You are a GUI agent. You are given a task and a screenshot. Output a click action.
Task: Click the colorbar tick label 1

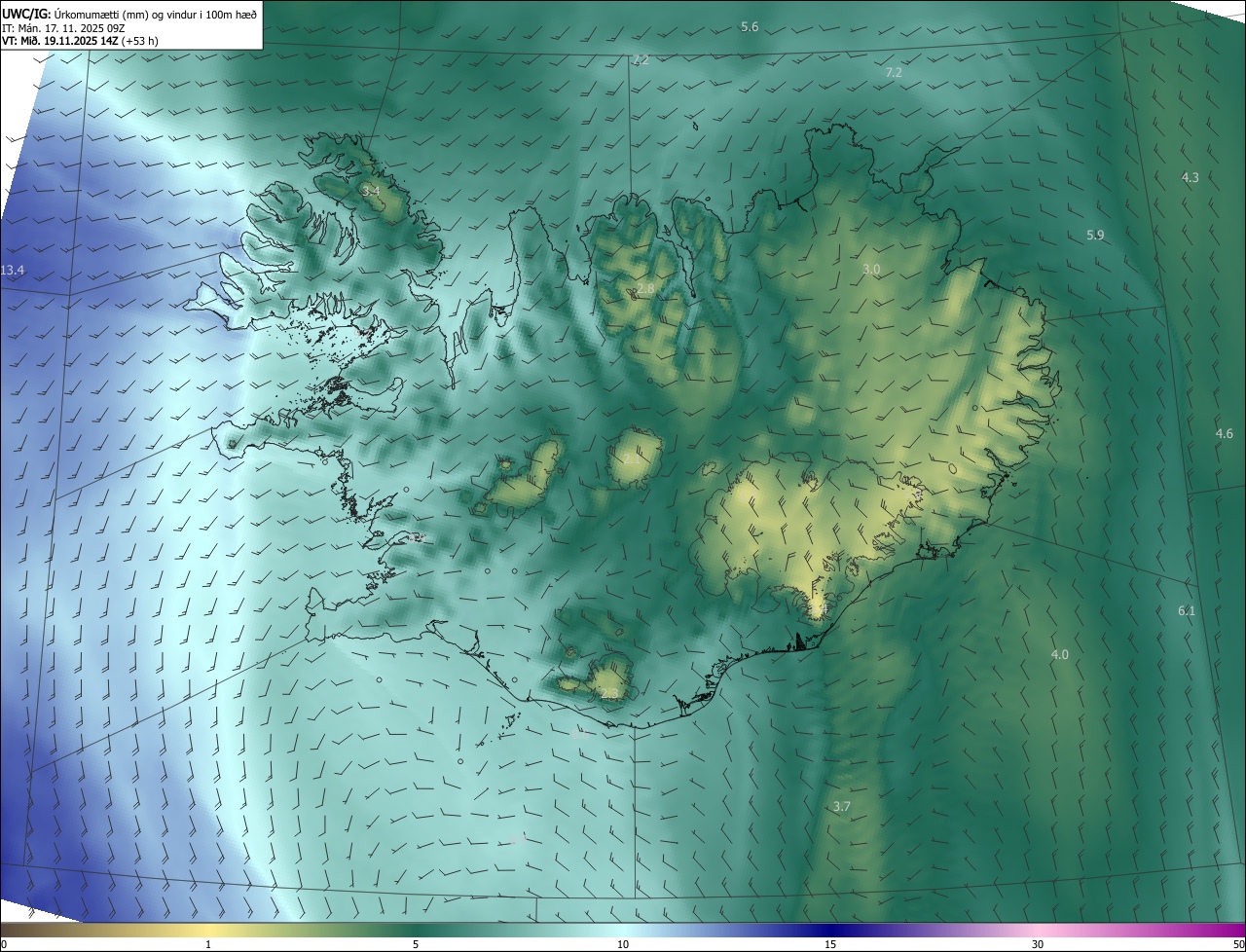(x=208, y=944)
